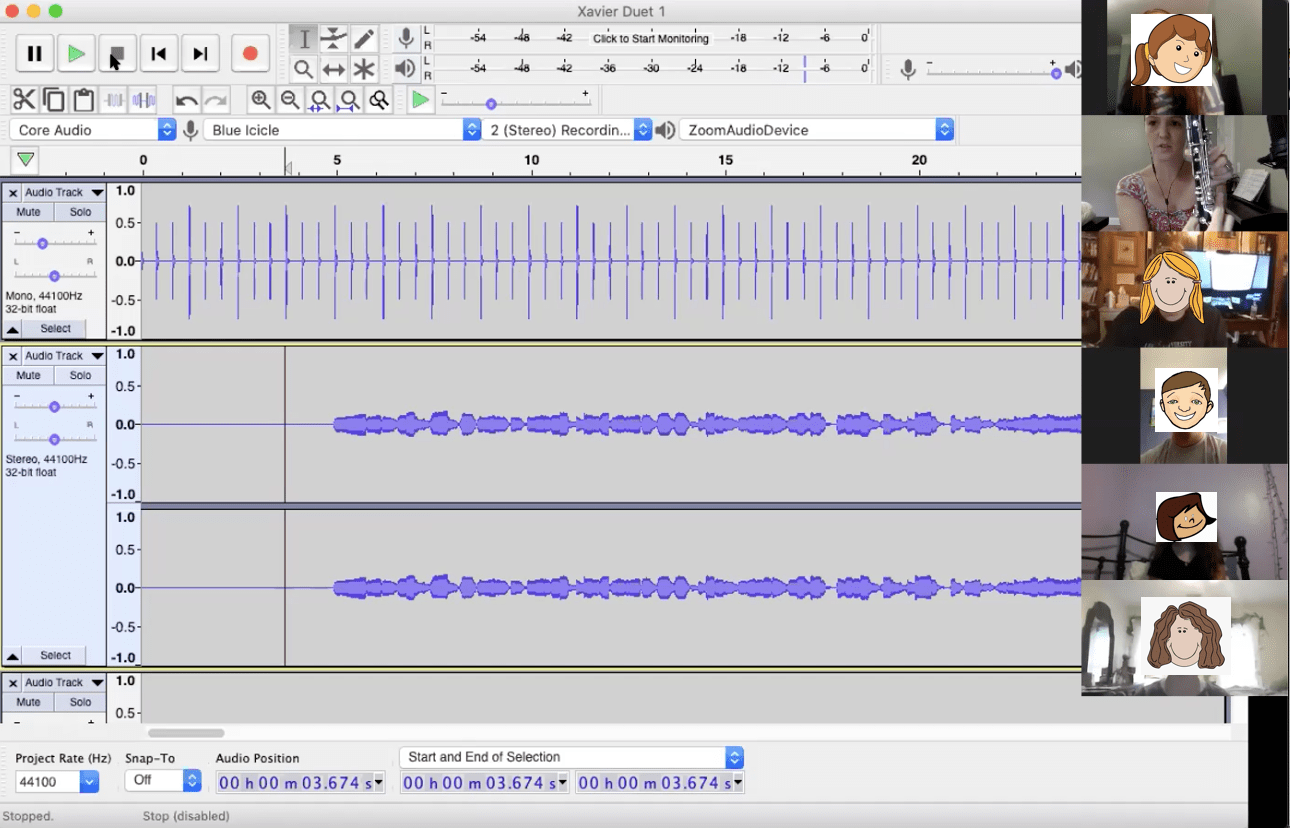Click the Skip to End button
Image resolution: width=1290 pixels, height=828 pixels.
click(200, 54)
